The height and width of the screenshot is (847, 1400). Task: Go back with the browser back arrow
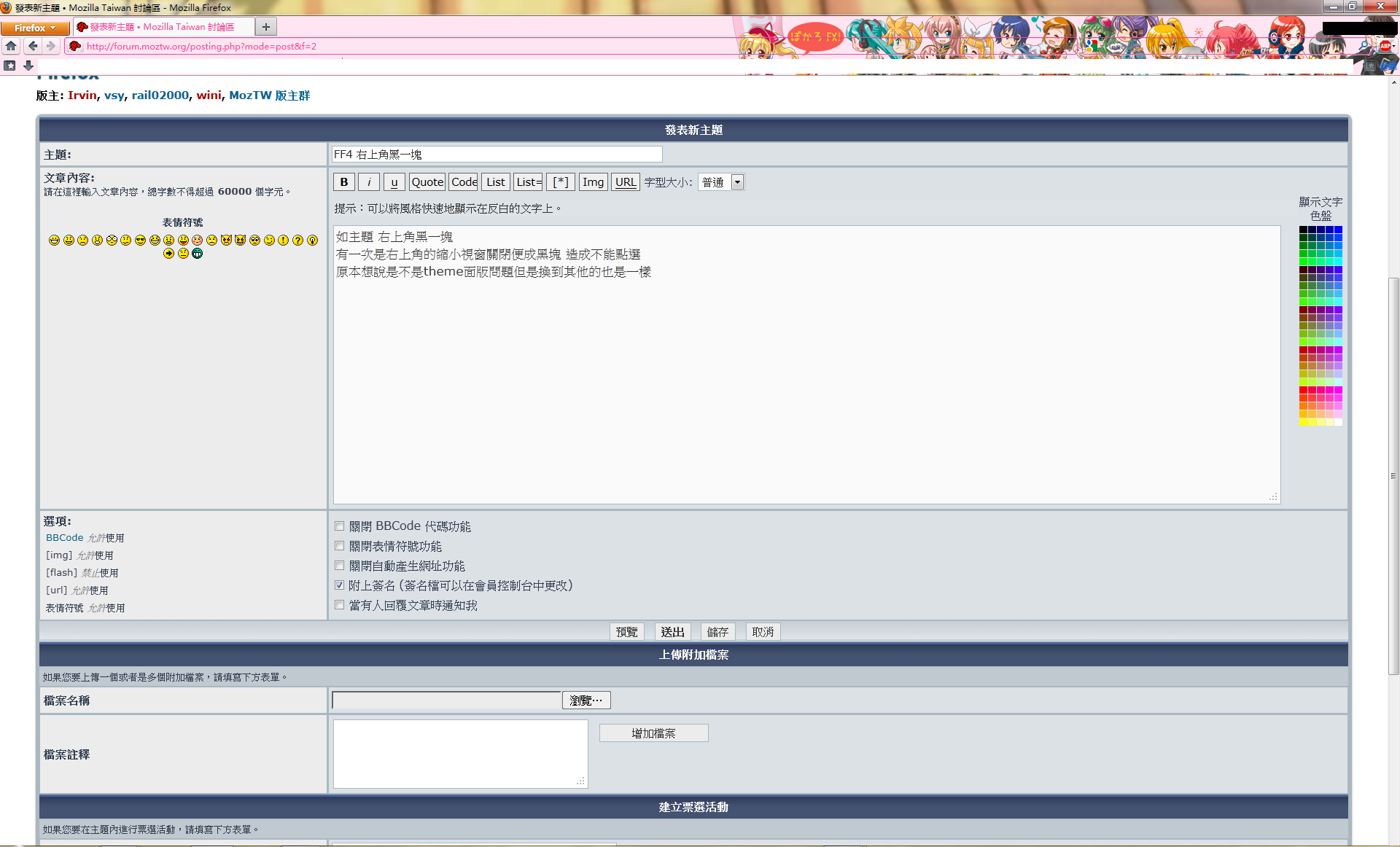click(x=33, y=46)
